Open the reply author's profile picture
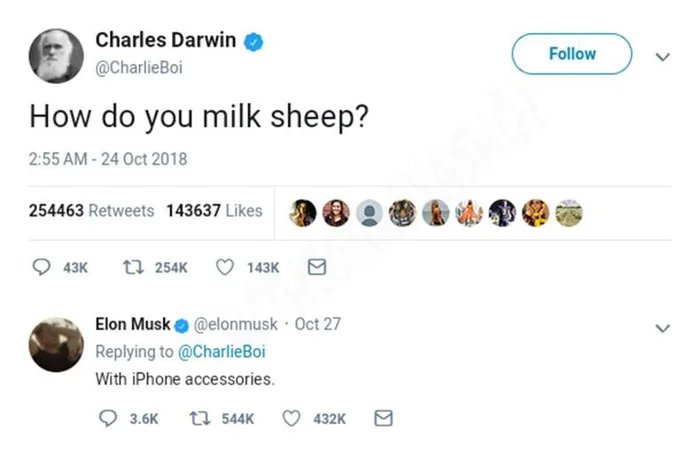This screenshot has width=700, height=449. (x=55, y=343)
